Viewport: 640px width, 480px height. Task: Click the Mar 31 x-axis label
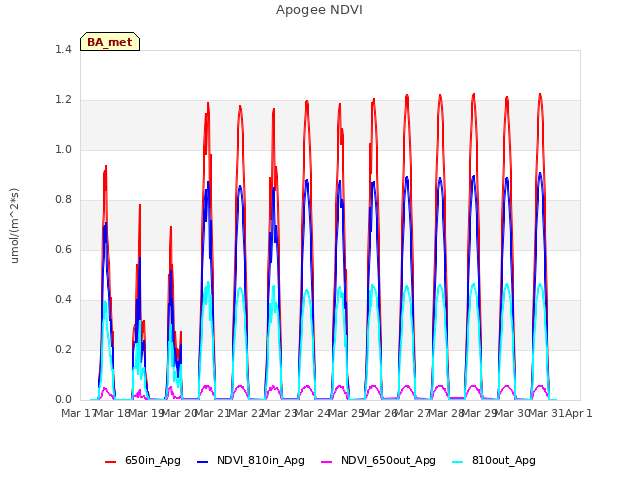click(x=546, y=413)
